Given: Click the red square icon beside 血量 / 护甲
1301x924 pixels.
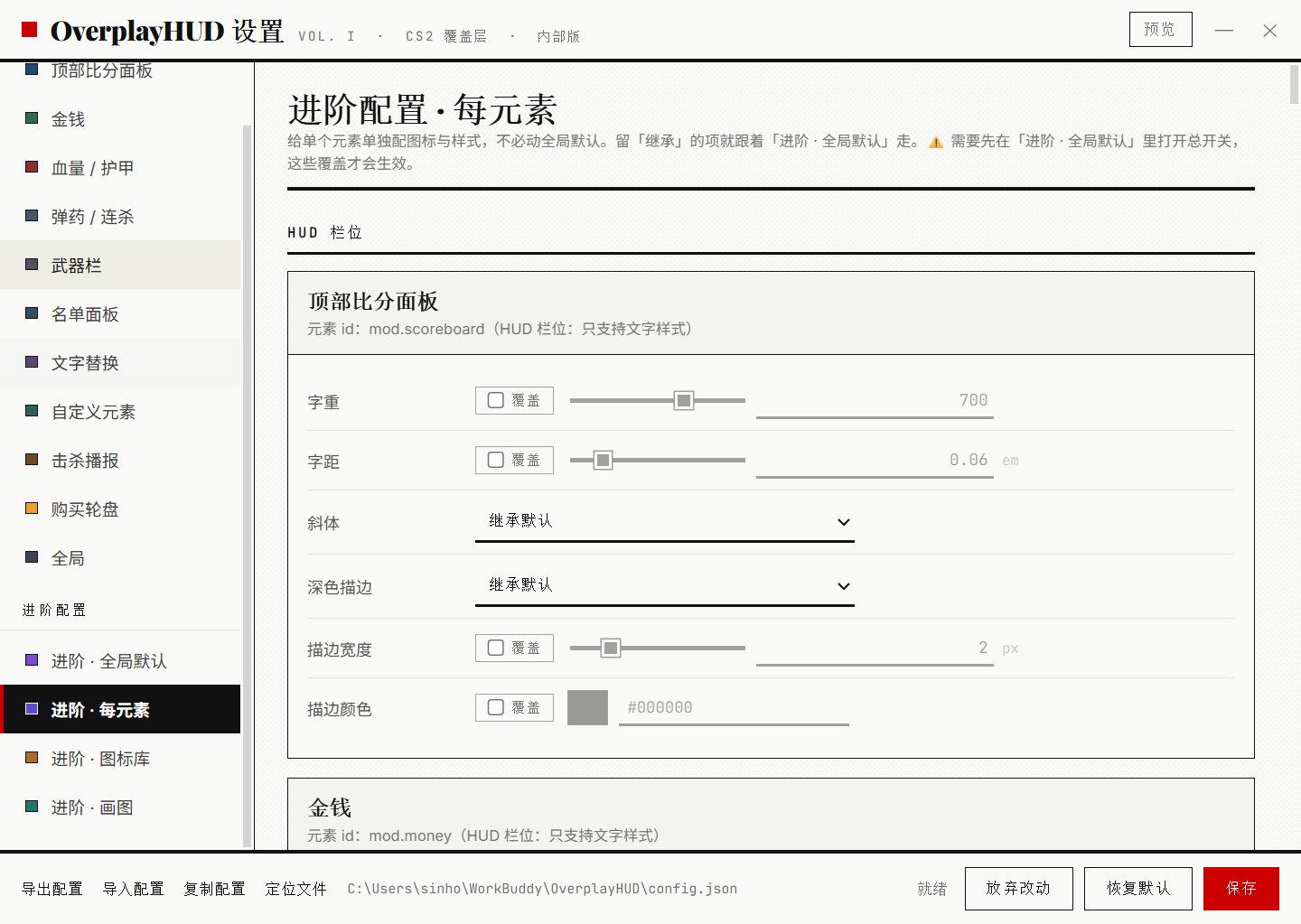Looking at the screenshot, I should click(32, 166).
